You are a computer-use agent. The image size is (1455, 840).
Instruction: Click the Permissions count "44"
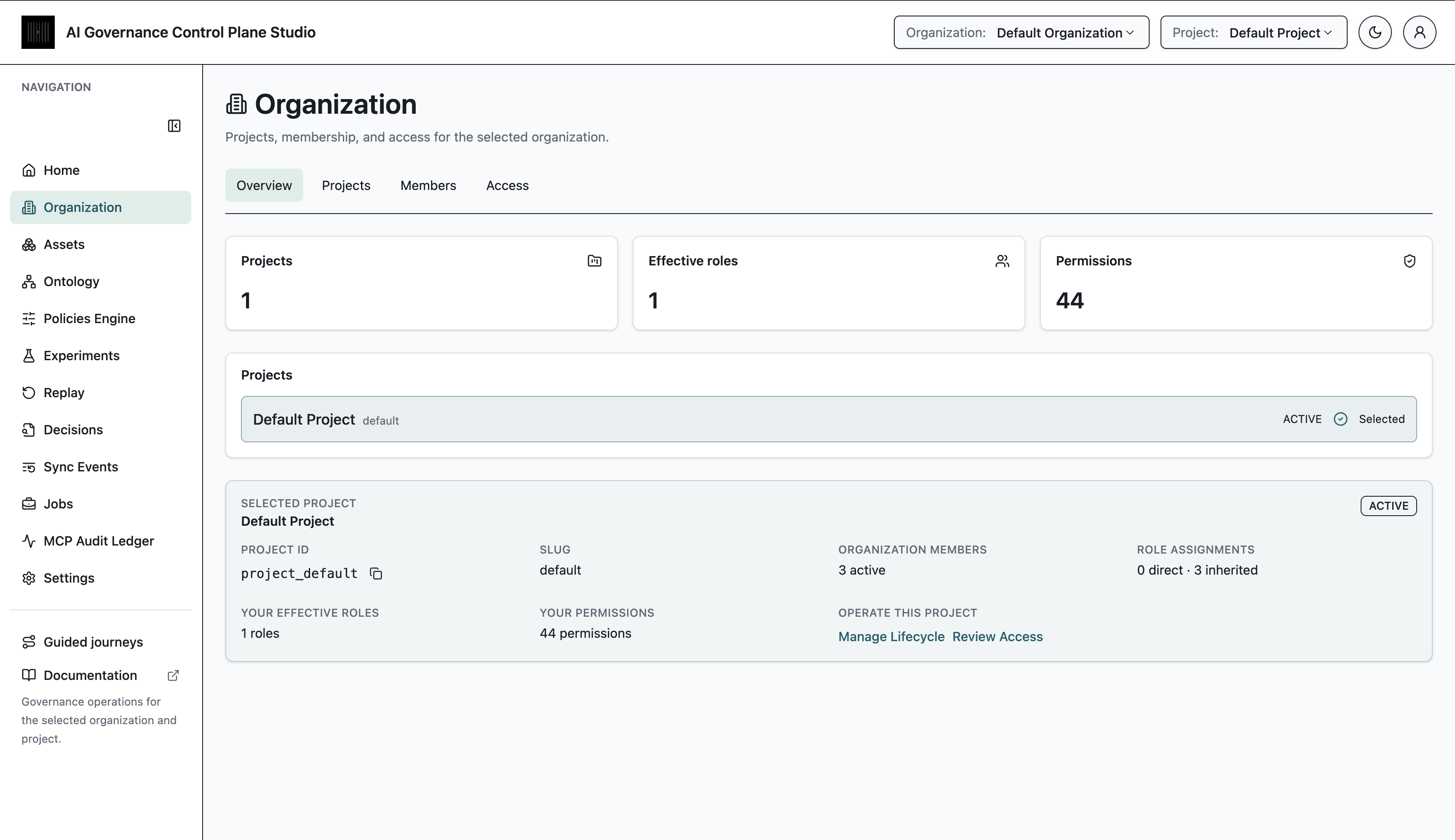click(1070, 301)
